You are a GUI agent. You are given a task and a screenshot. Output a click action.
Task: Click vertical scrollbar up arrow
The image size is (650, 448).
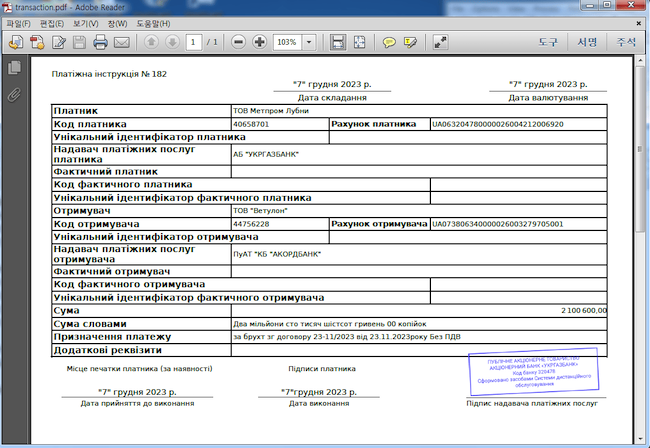(640, 61)
